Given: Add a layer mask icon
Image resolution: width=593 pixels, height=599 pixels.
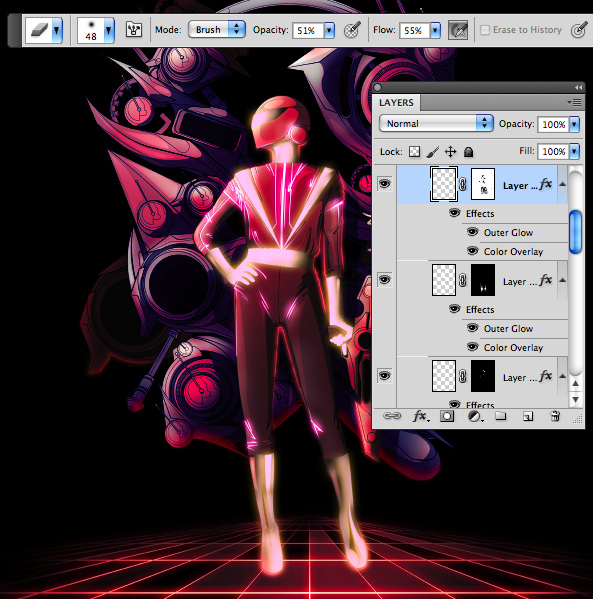Looking at the screenshot, I should 447,416.
